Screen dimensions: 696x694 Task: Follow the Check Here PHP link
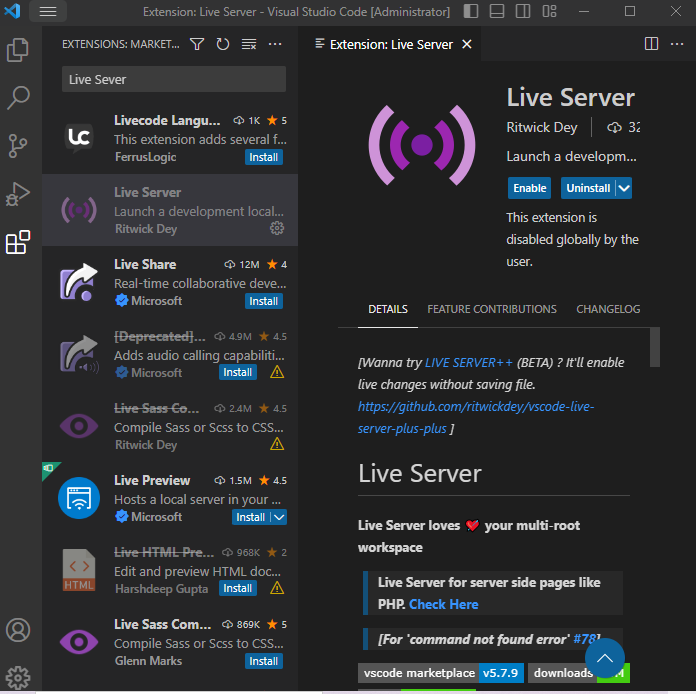(443, 604)
